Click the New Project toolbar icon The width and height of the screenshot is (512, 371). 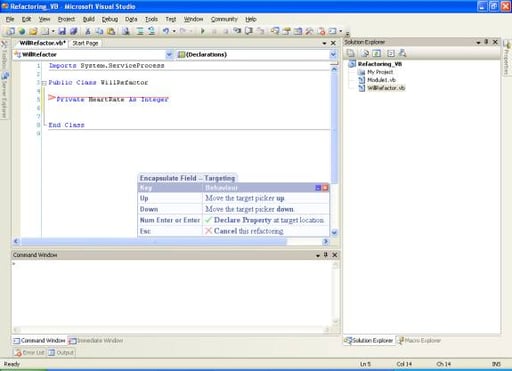pyautogui.click(x=10, y=31)
